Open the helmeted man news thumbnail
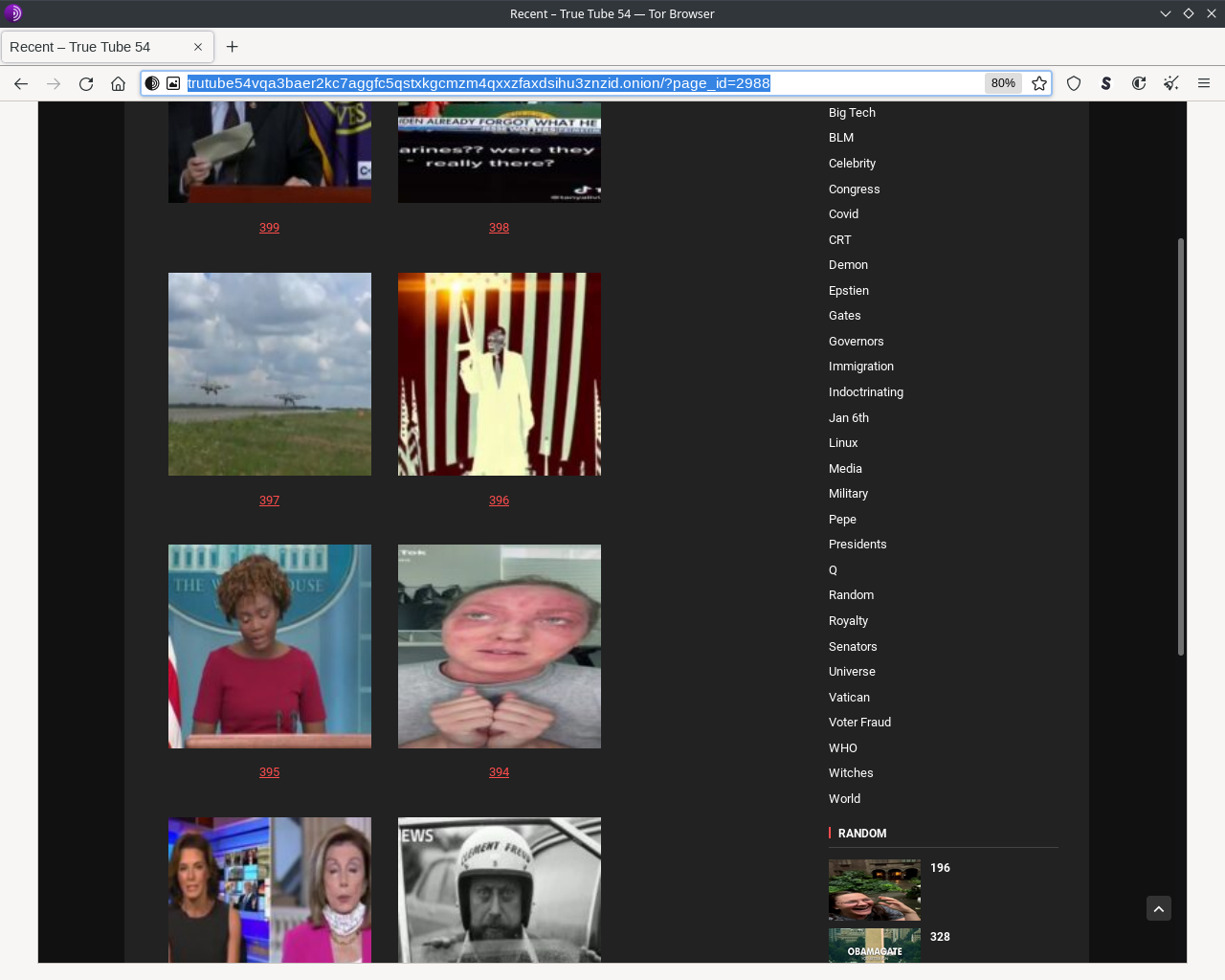 (500, 890)
